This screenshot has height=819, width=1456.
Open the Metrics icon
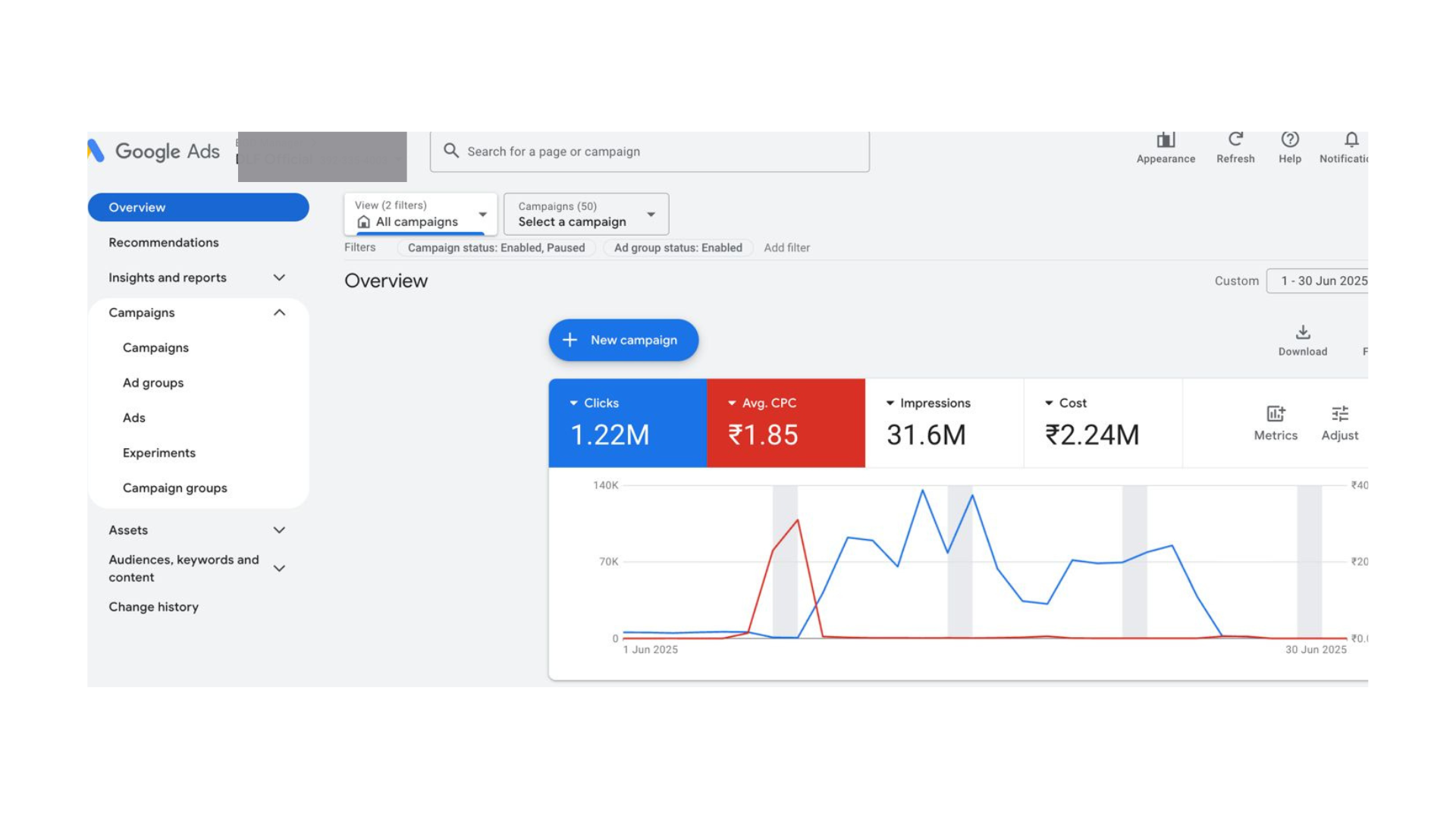pyautogui.click(x=1276, y=414)
